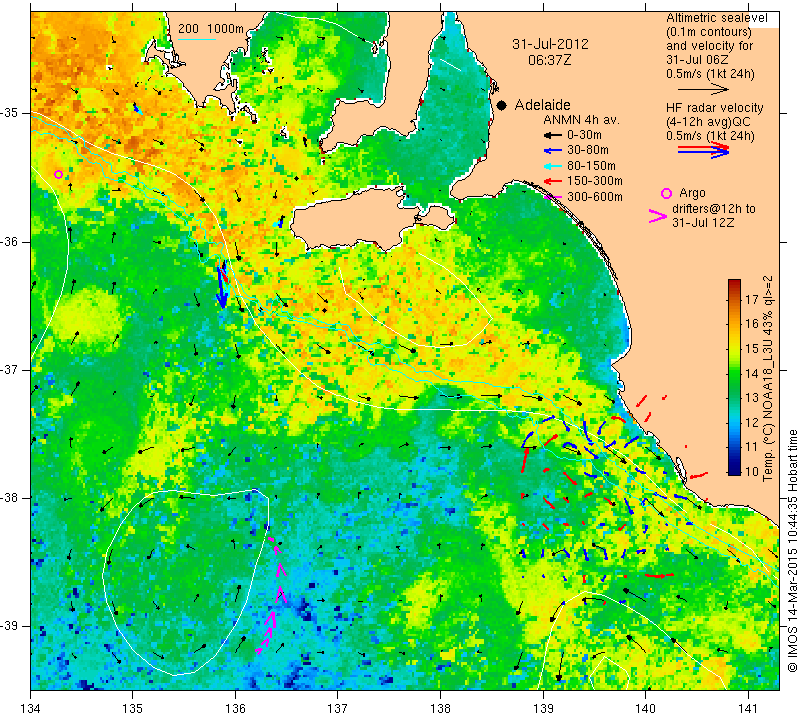800x720 pixels.
Task: Click the magenta drifter chevron legend symbol
Action: pyautogui.click(x=658, y=216)
